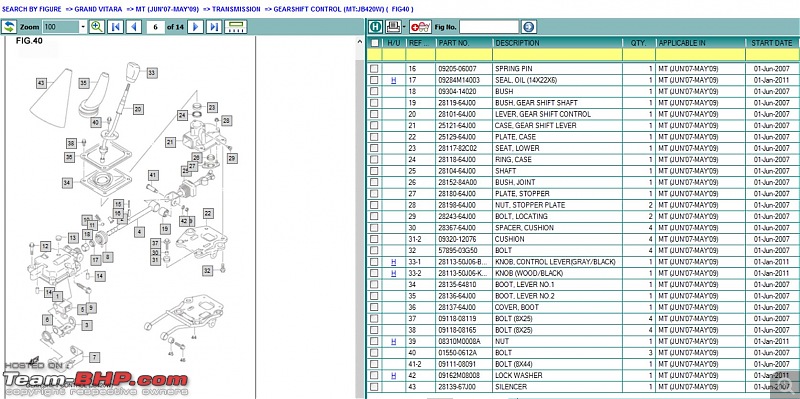Image resolution: width=800 pixels, height=399 pixels.
Task: Sort by QTY. column header
Action: [639, 43]
